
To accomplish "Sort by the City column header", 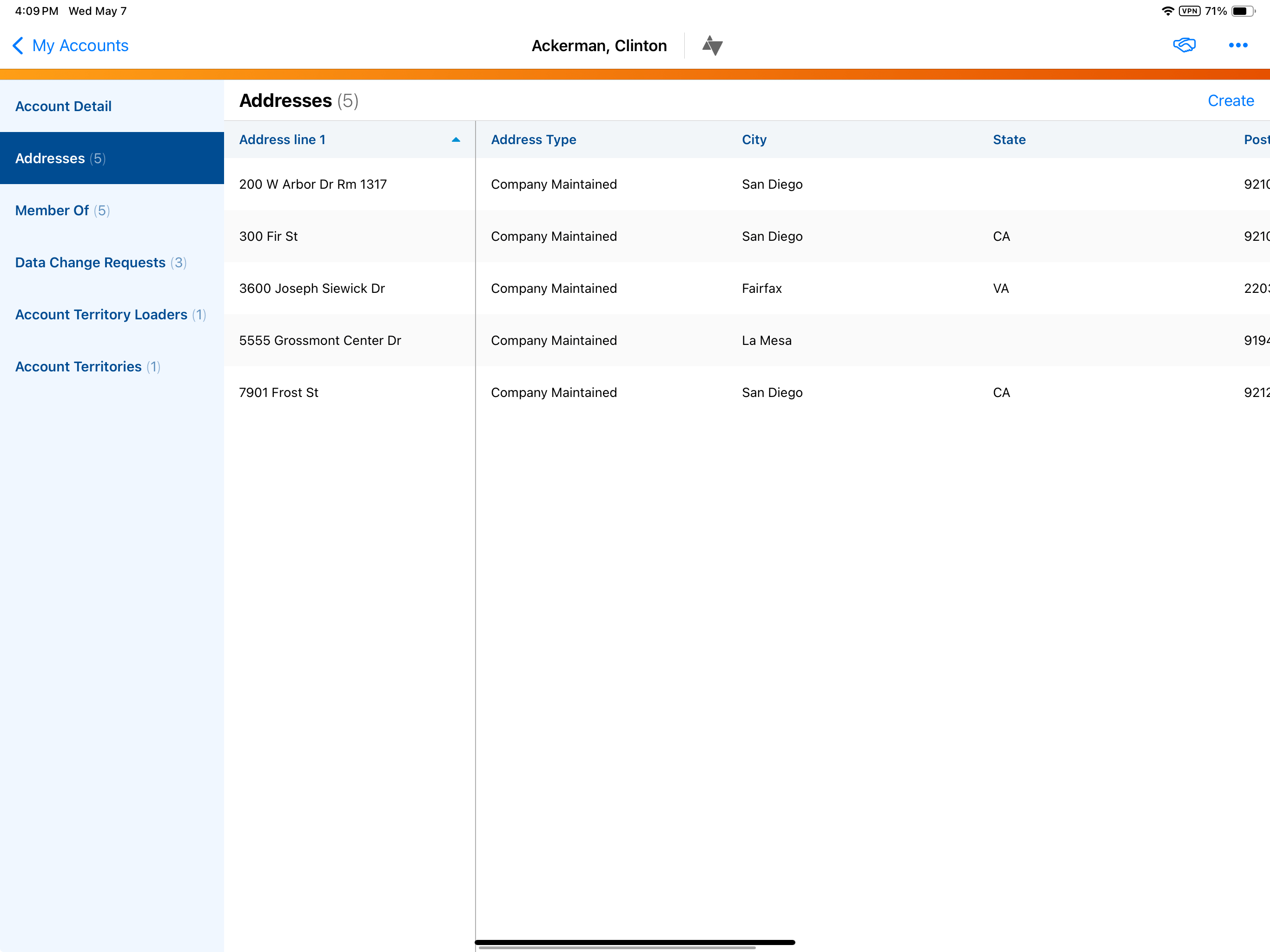I will coord(754,139).
